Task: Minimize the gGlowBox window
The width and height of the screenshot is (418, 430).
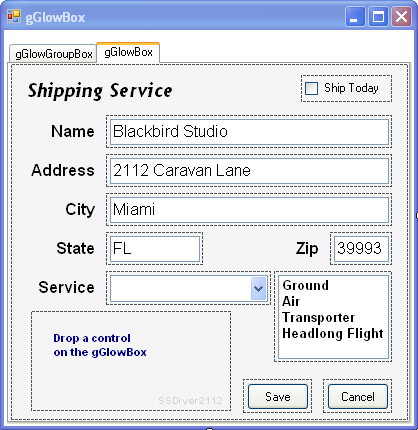Action: tap(355, 16)
